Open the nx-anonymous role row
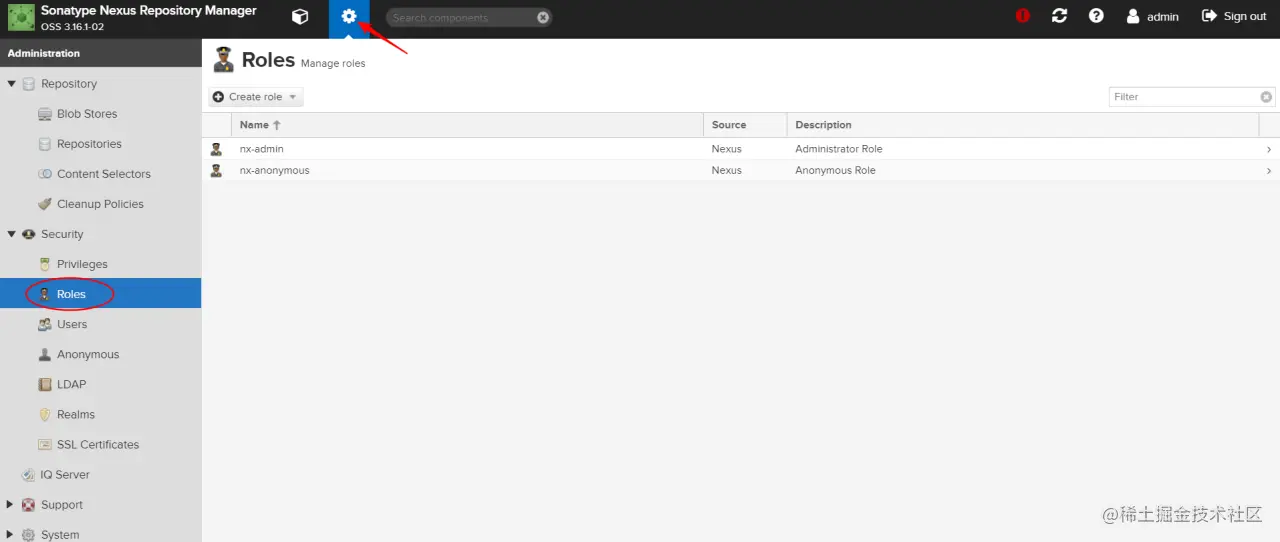This screenshot has width=1280, height=542. (x=740, y=171)
